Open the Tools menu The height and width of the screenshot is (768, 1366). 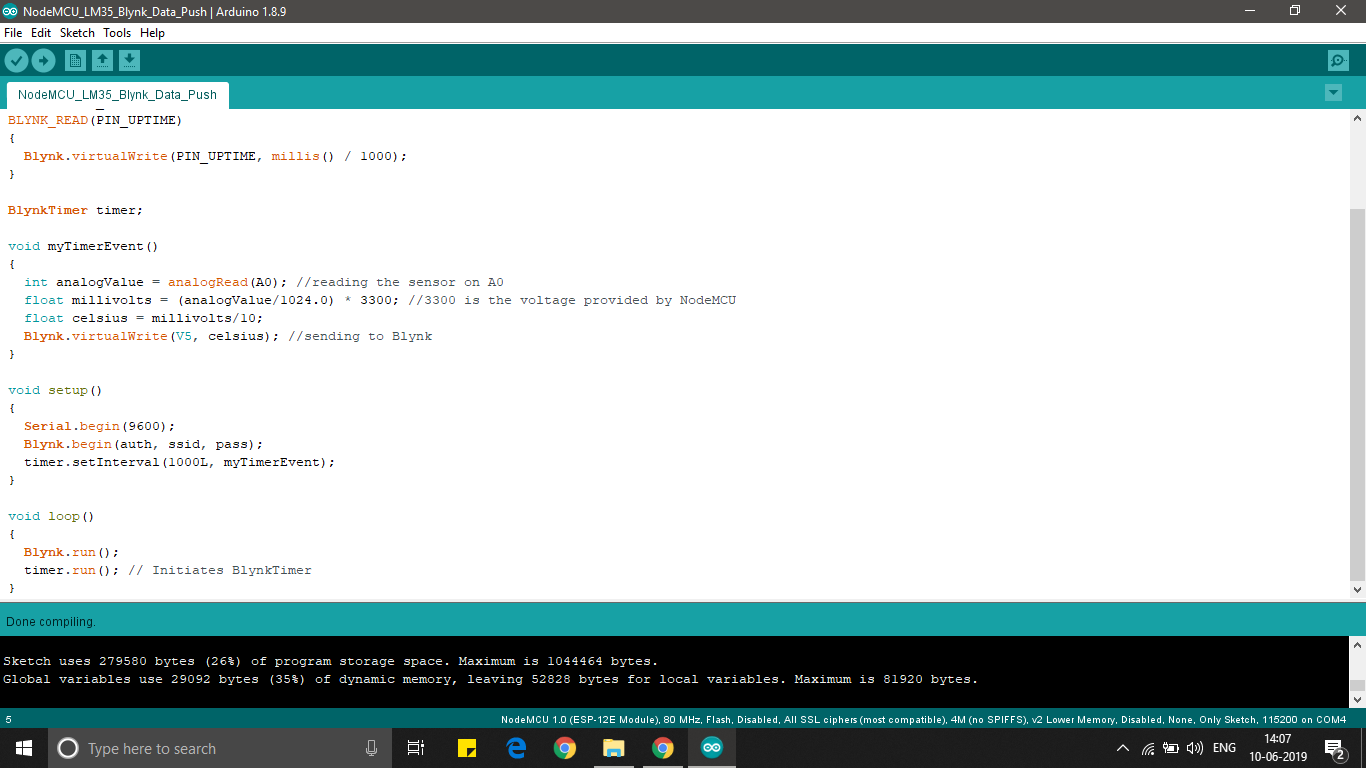click(117, 33)
